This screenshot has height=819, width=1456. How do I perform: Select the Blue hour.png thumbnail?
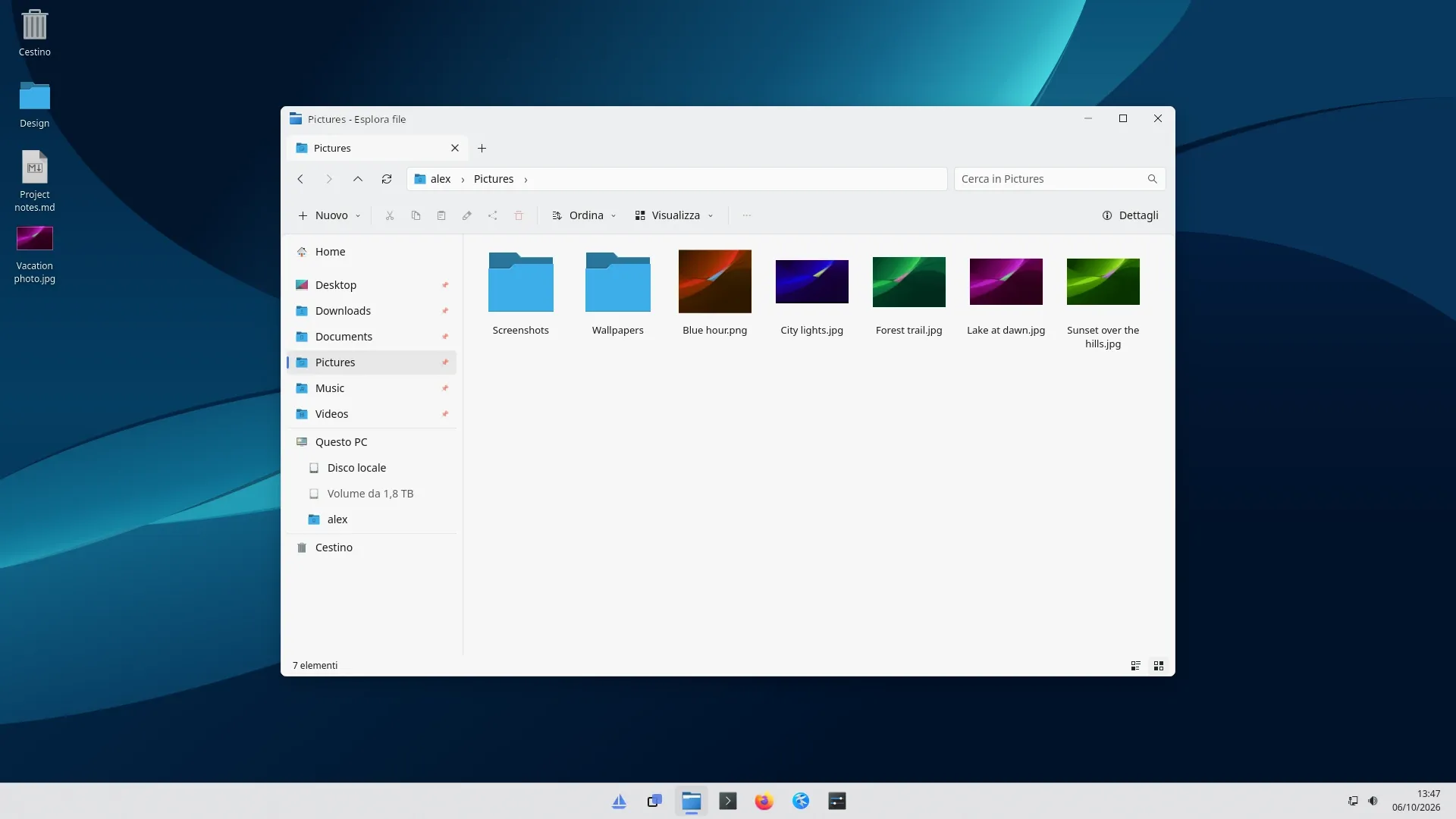pyautogui.click(x=714, y=281)
